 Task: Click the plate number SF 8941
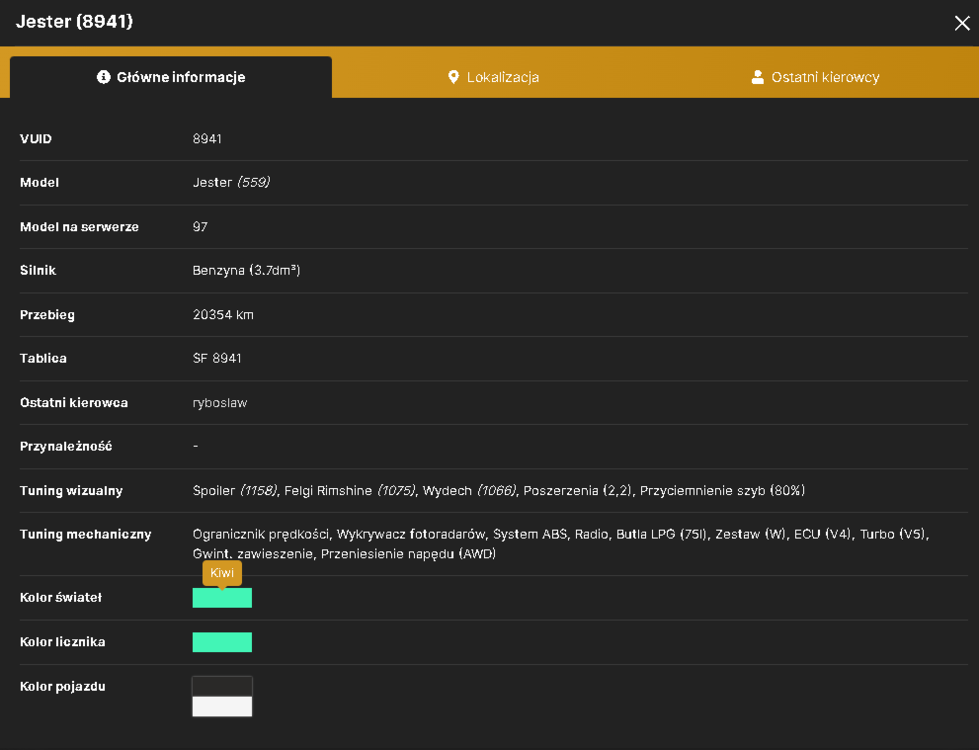point(217,358)
